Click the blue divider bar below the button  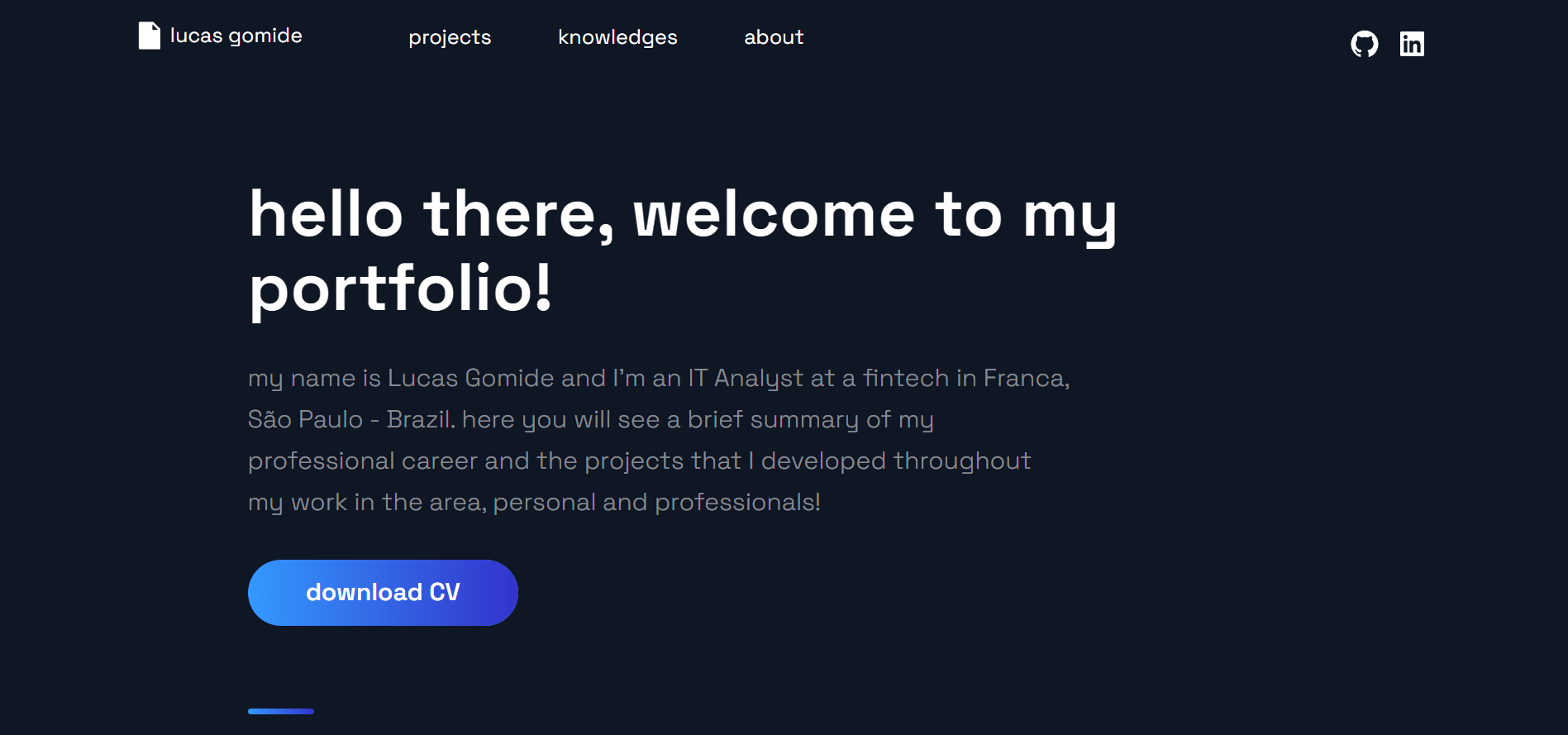tap(281, 711)
